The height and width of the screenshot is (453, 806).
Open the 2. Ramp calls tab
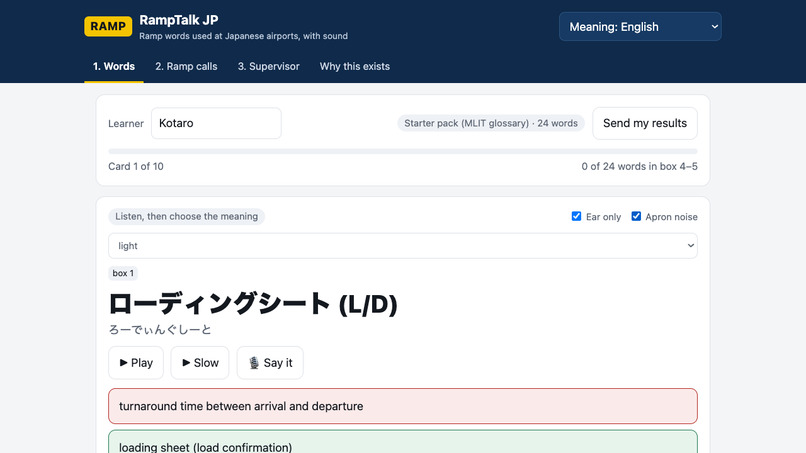[x=186, y=66]
